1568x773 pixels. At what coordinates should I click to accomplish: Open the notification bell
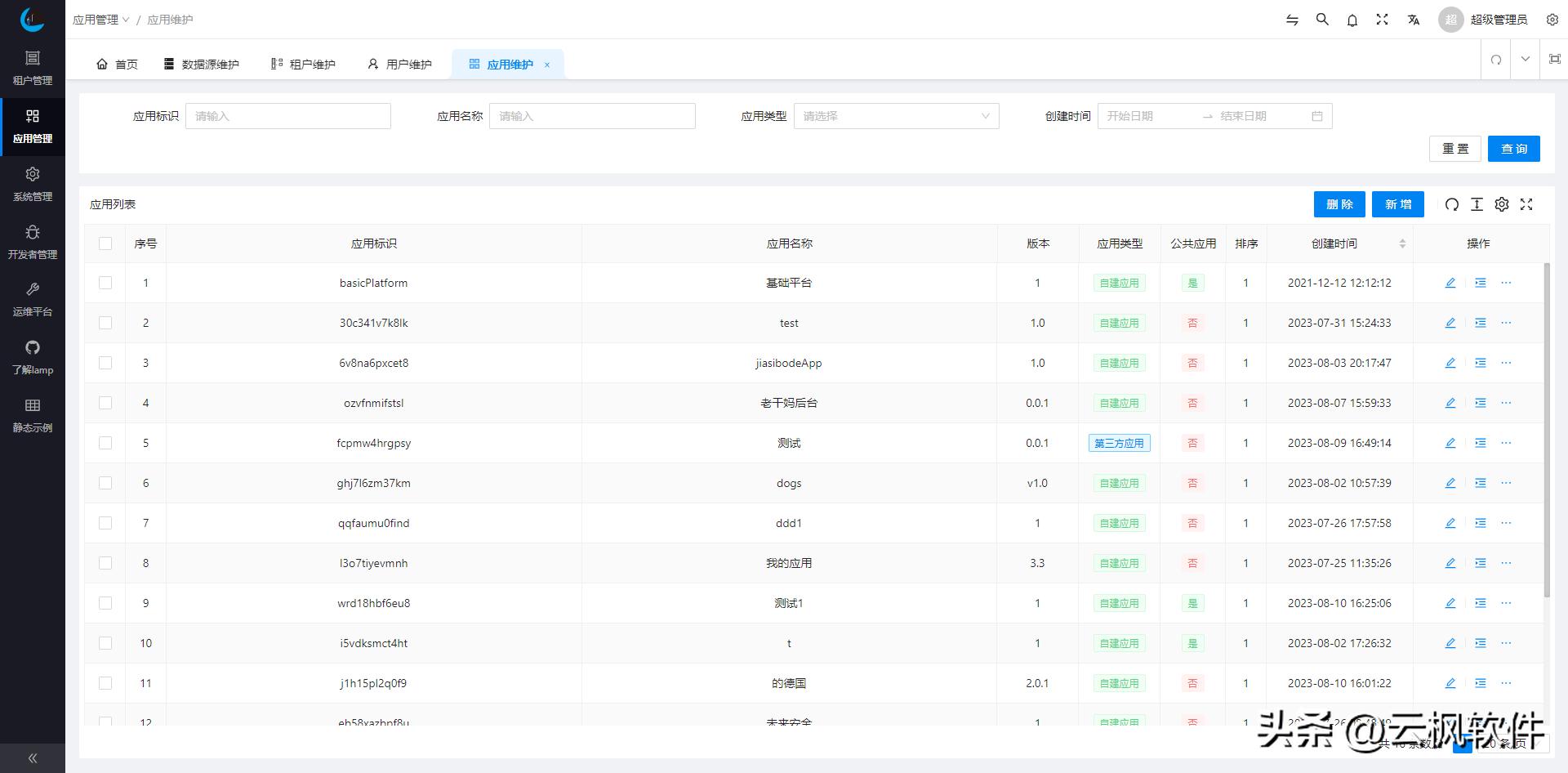1352,20
